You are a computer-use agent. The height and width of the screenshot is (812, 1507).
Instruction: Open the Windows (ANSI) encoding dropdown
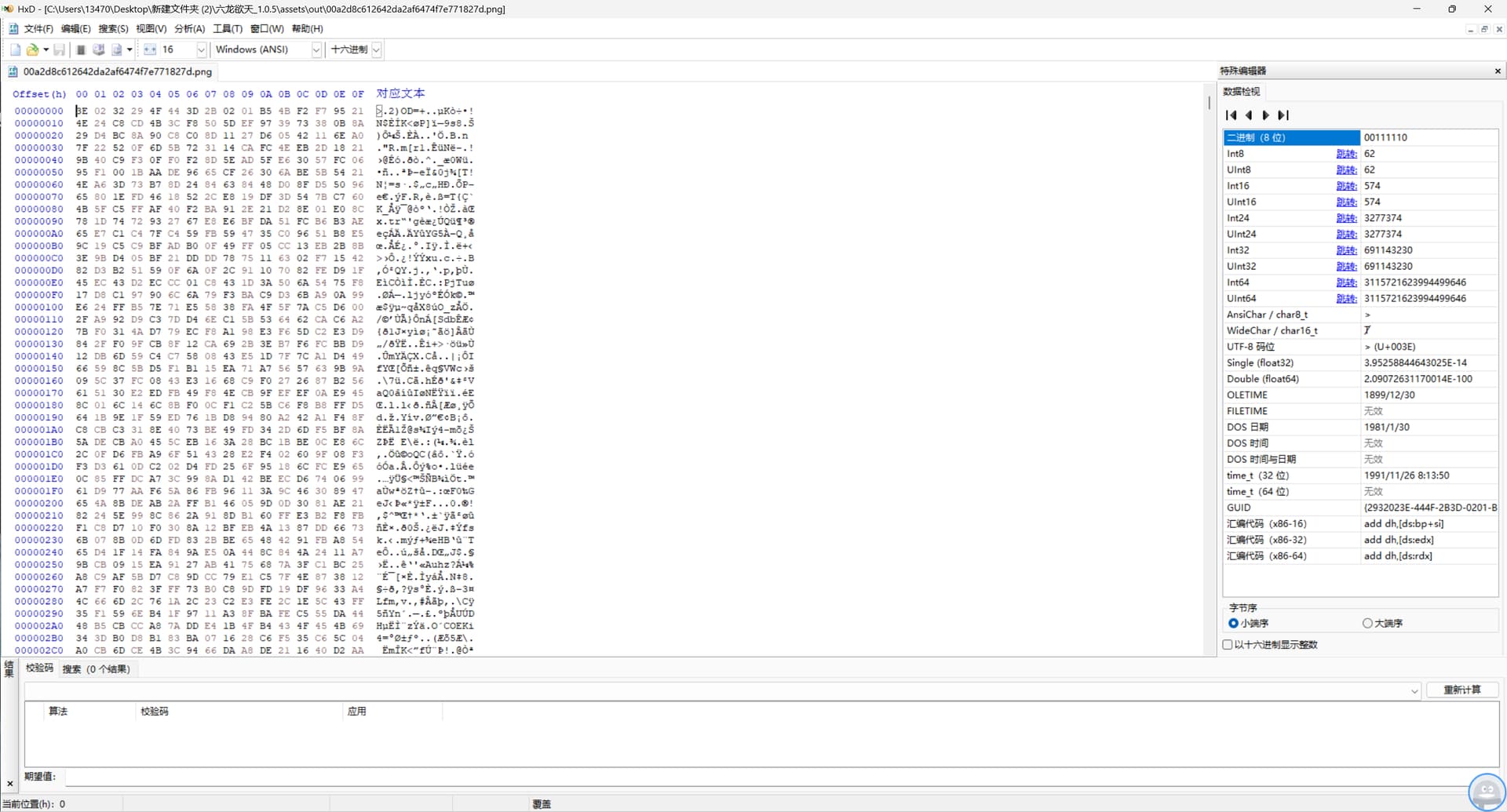click(x=316, y=50)
